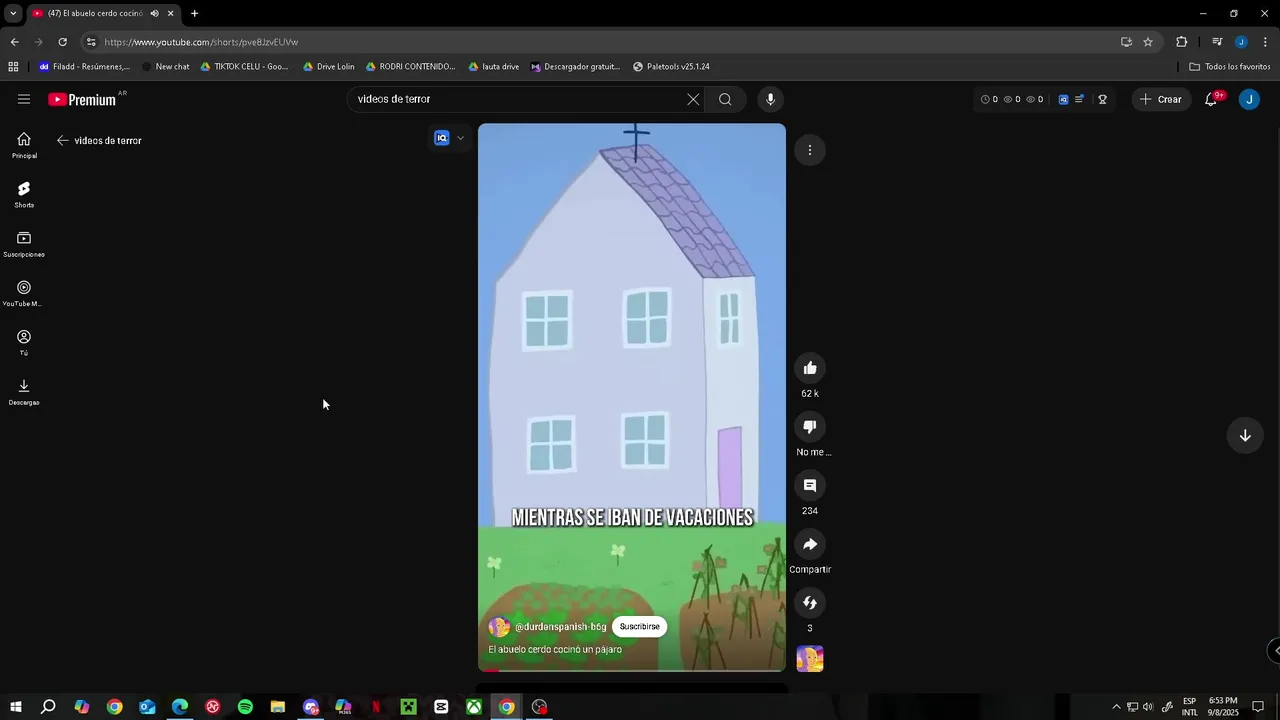Open Principal in the sidebar

24,146
